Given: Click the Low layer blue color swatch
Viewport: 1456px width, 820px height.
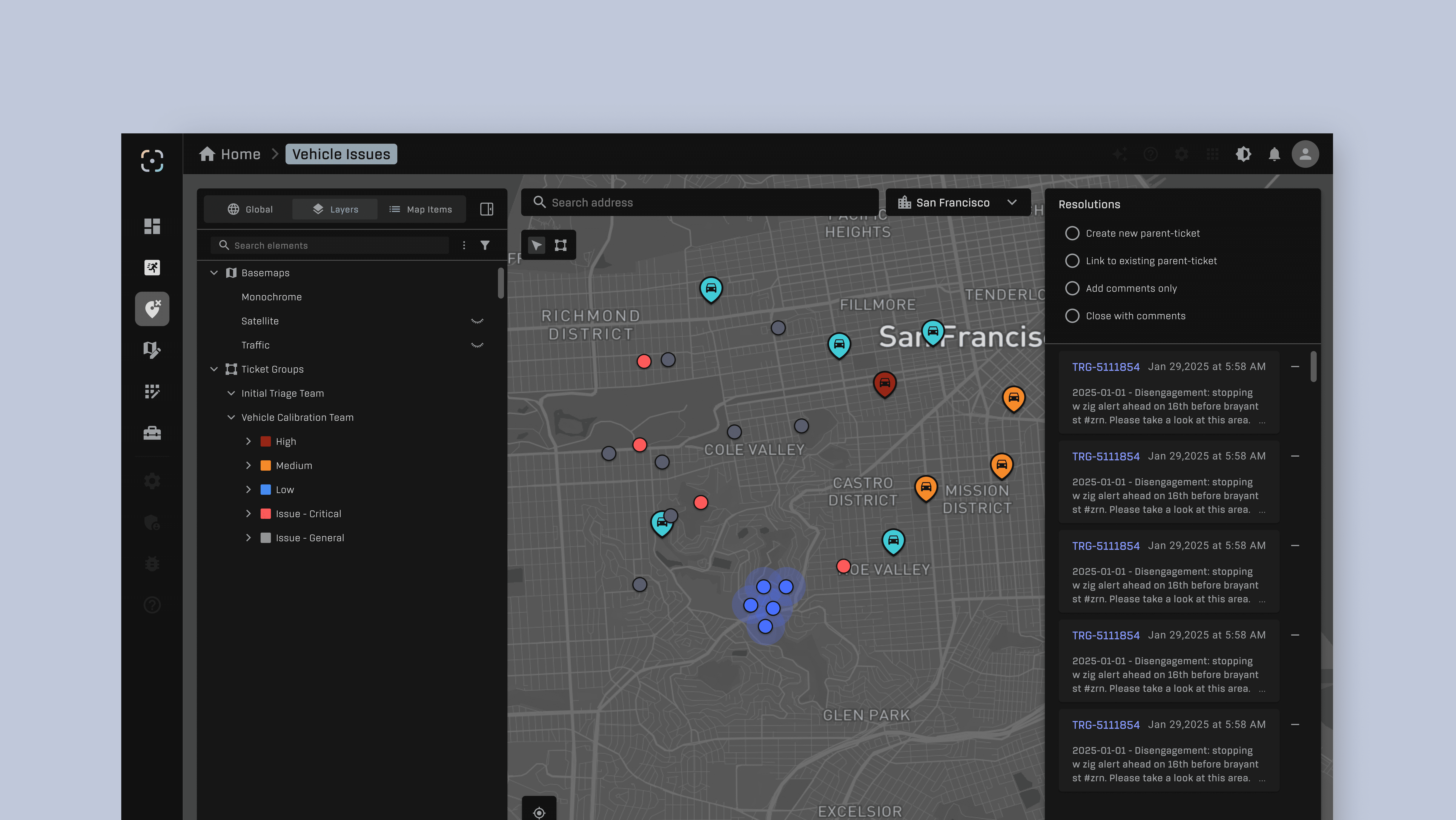Looking at the screenshot, I should coord(266,490).
